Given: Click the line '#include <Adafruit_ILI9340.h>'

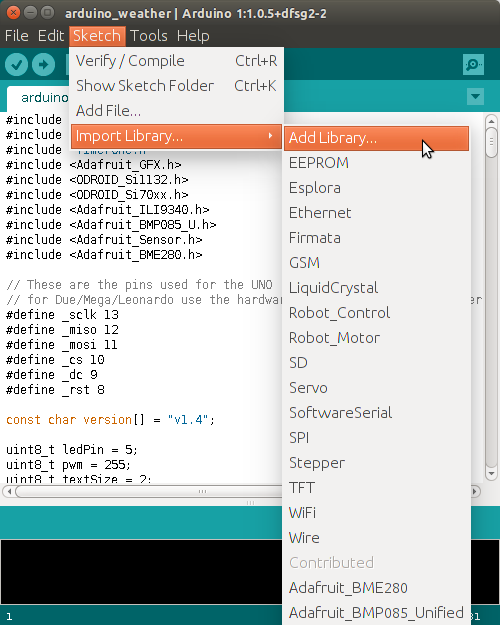Looking at the screenshot, I should click(x=108, y=210).
